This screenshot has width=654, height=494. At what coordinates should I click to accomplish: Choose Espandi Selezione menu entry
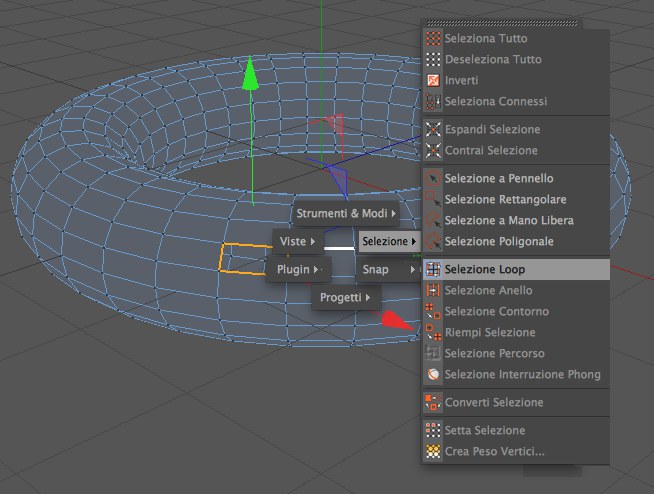pos(516,129)
